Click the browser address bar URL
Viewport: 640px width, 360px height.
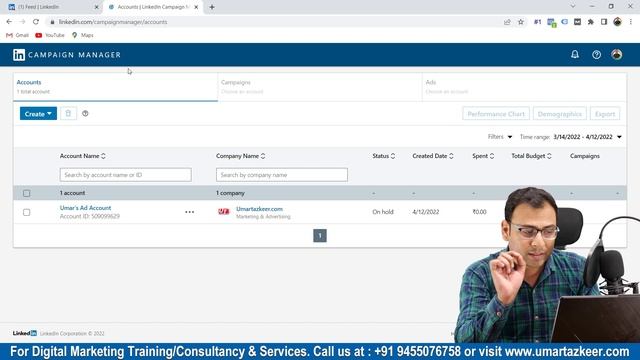click(x=113, y=22)
